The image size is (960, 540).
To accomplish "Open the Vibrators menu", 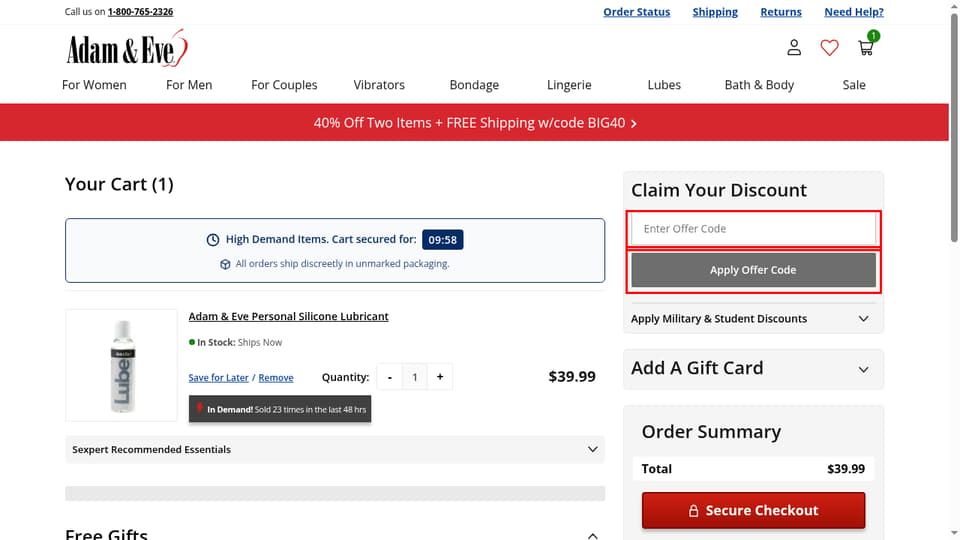I will tap(379, 85).
